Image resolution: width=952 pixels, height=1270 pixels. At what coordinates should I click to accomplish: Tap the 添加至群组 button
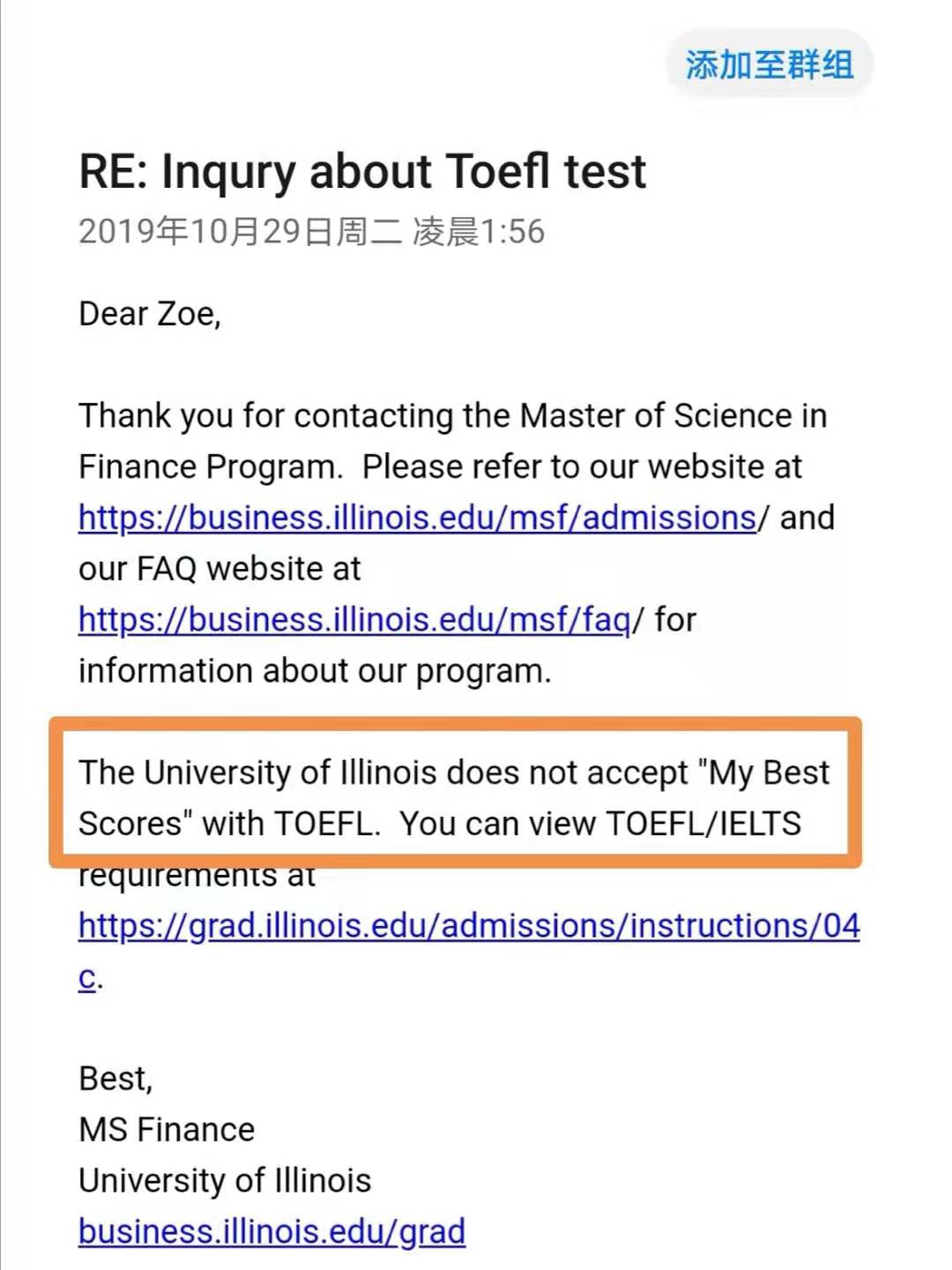(x=770, y=64)
